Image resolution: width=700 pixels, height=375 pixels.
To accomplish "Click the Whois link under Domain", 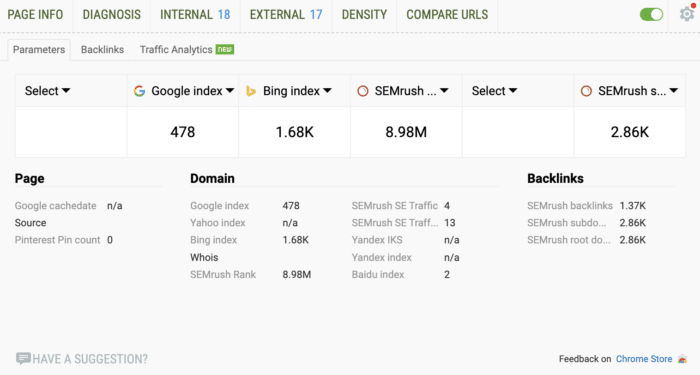I will tap(204, 258).
